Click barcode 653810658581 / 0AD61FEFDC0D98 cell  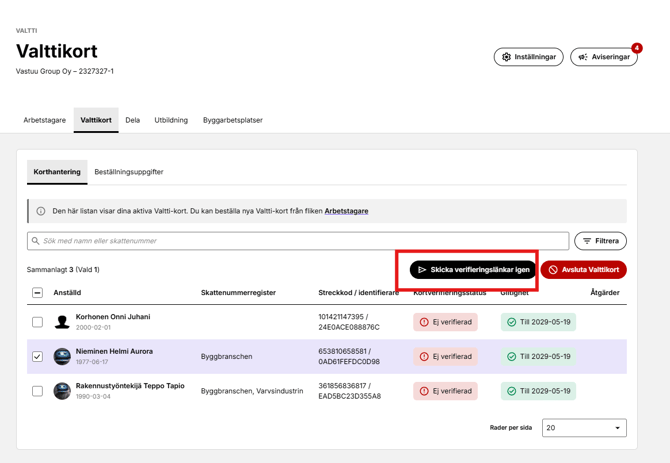tap(349, 356)
